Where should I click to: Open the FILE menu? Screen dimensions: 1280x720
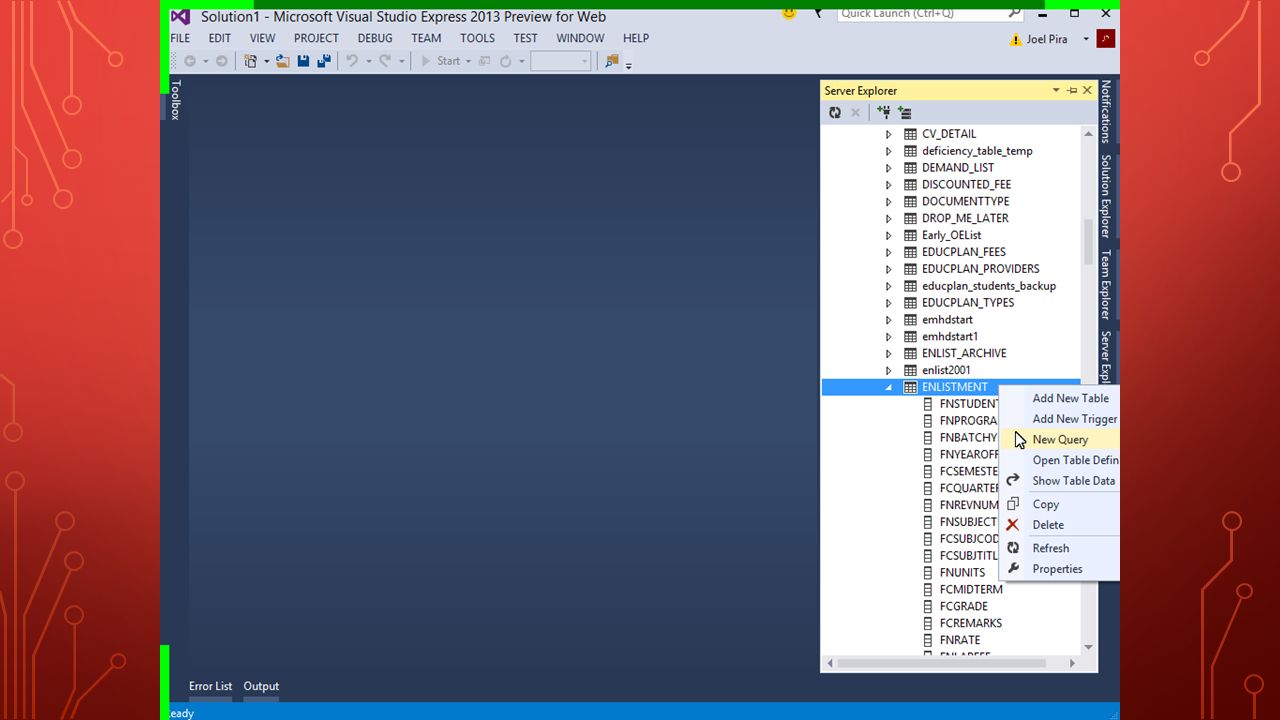(x=180, y=38)
